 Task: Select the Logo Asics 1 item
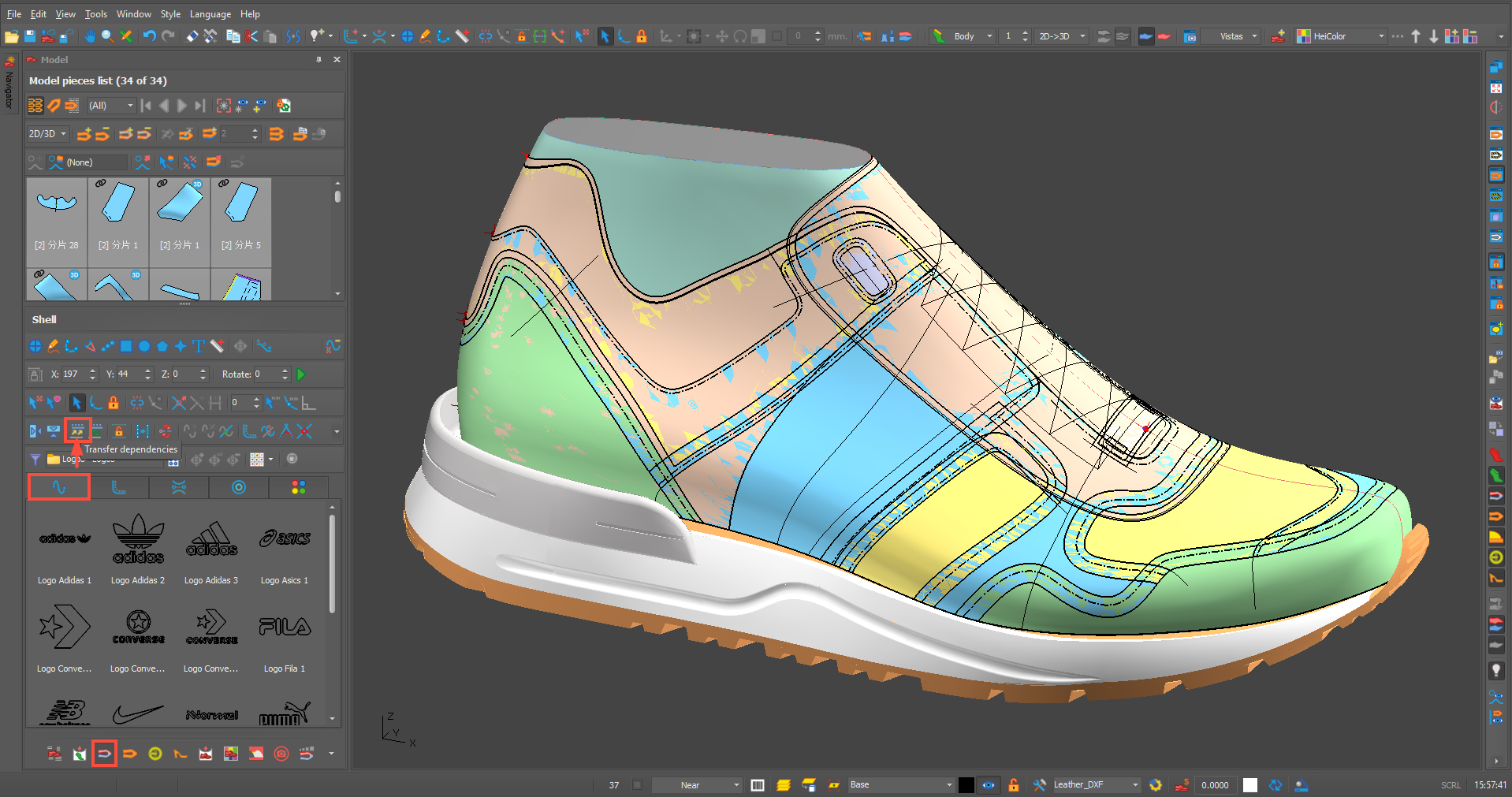(285, 550)
